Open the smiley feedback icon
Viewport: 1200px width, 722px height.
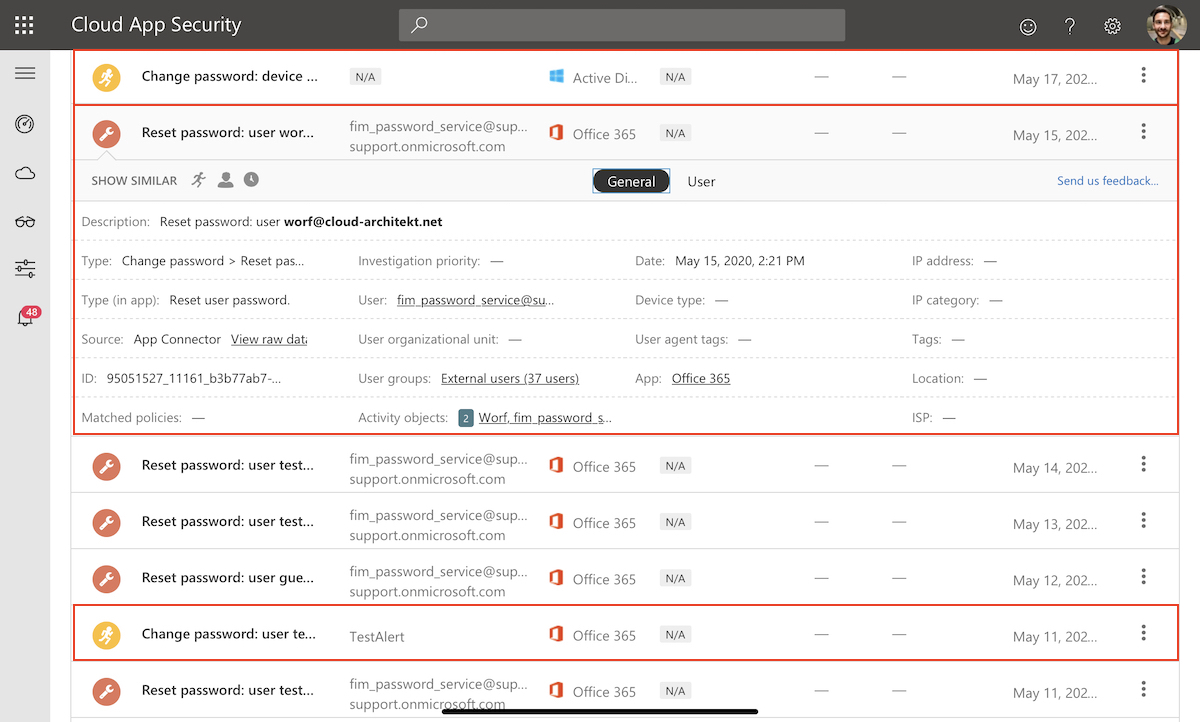1028,27
